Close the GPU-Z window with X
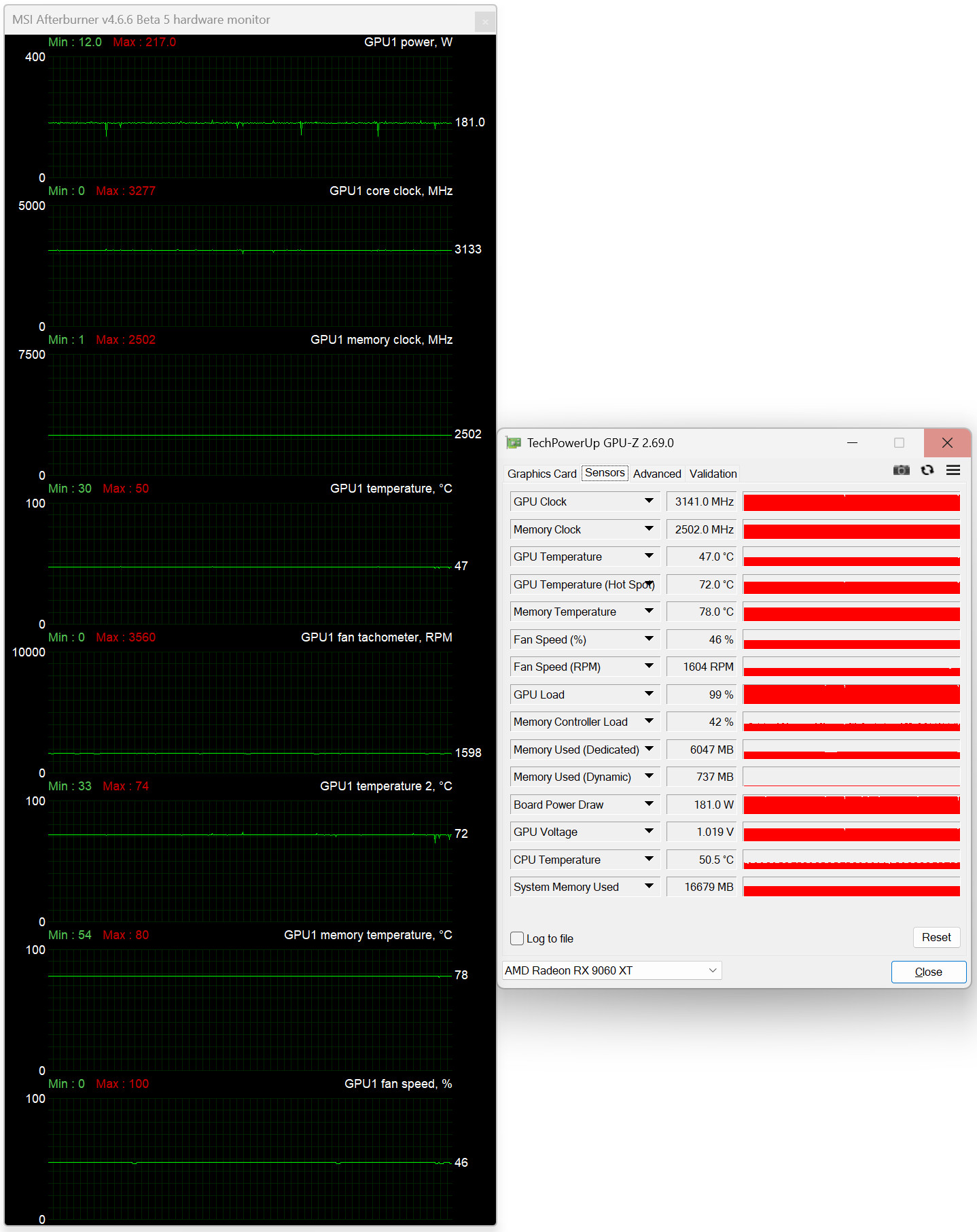 (x=946, y=443)
